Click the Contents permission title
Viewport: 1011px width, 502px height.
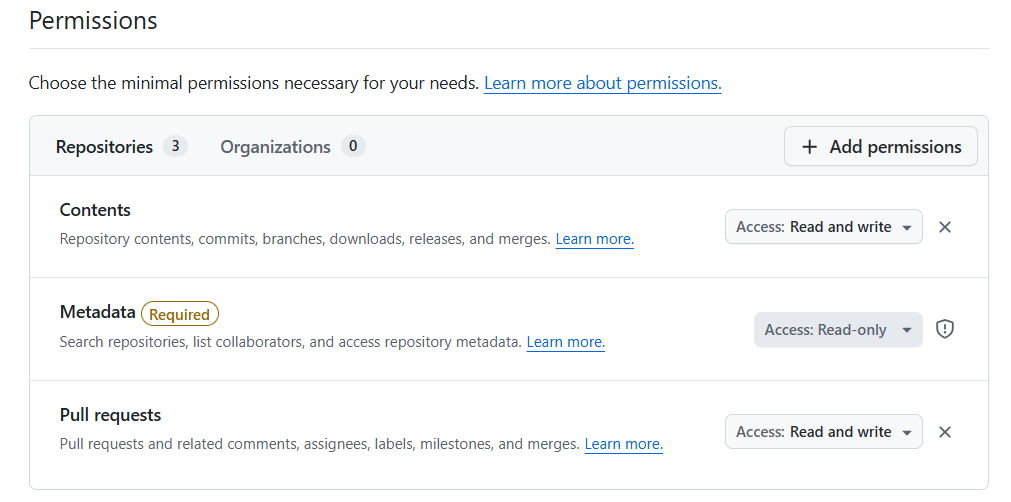point(95,210)
